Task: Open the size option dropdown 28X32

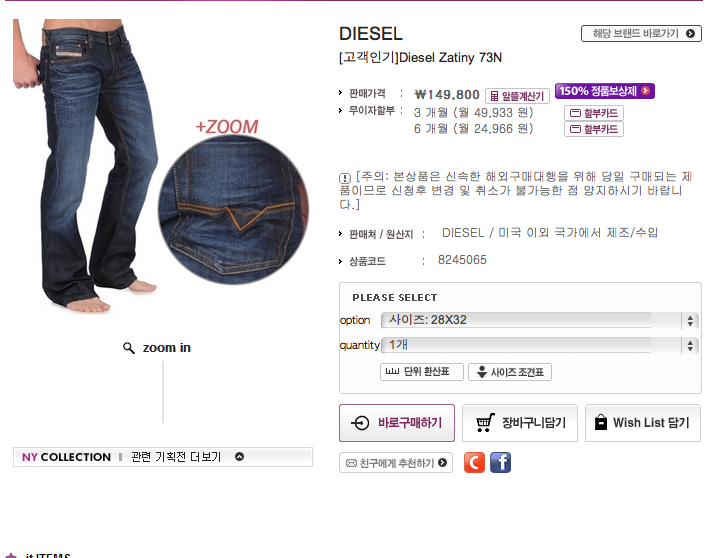Action: coord(539,320)
